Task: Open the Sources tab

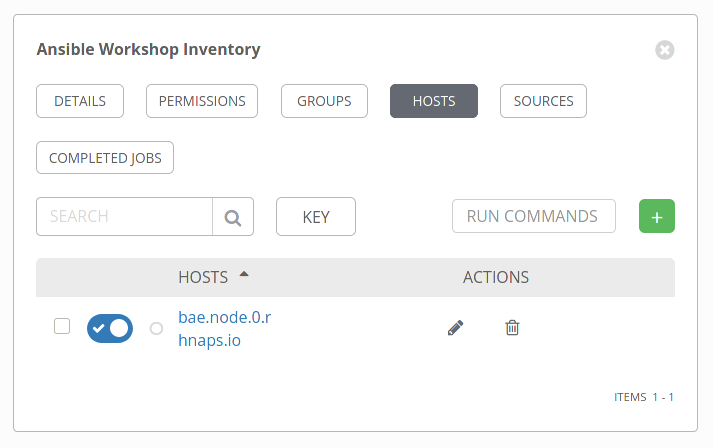Action: [543, 101]
